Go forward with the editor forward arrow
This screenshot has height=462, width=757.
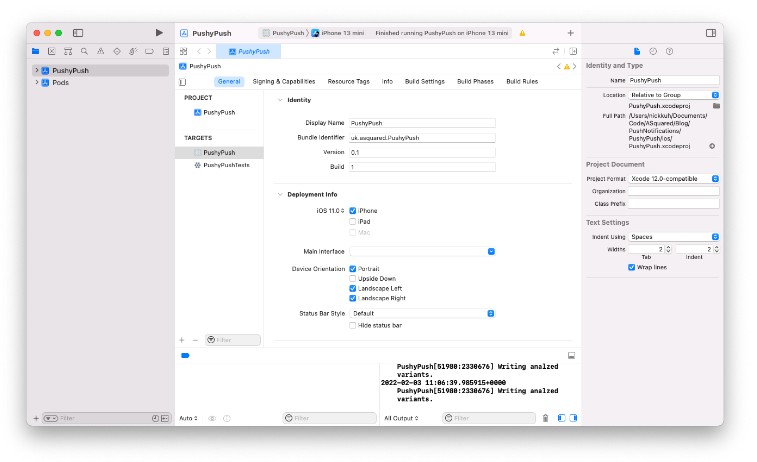(209, 51)
